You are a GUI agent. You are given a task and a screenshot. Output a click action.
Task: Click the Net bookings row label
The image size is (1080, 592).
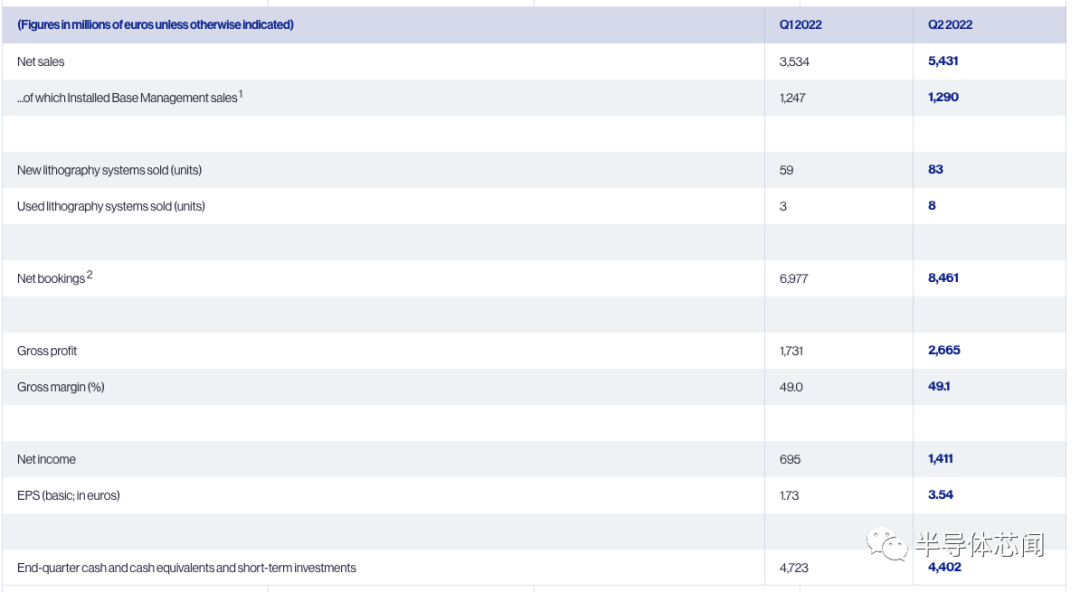coord(51,279)
